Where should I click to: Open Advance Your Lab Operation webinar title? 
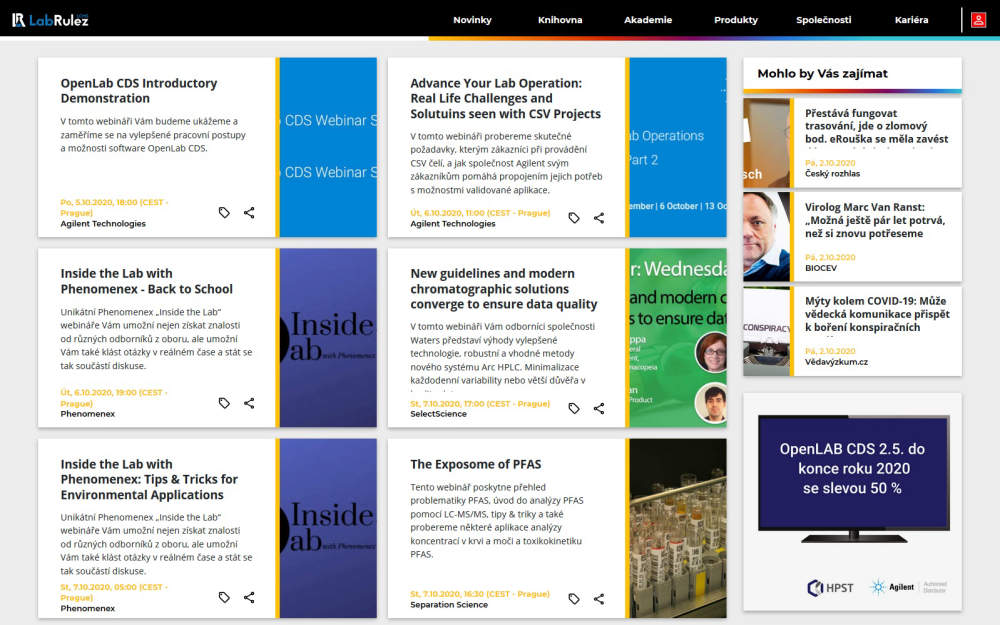[x=505, y=98]
